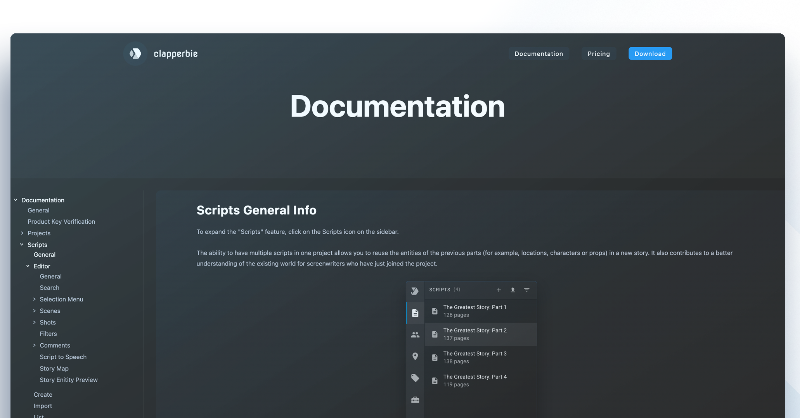Click the file icon beside Part 3 script
The width and height of the screenshot is (800, 418).
pos(435,357)
